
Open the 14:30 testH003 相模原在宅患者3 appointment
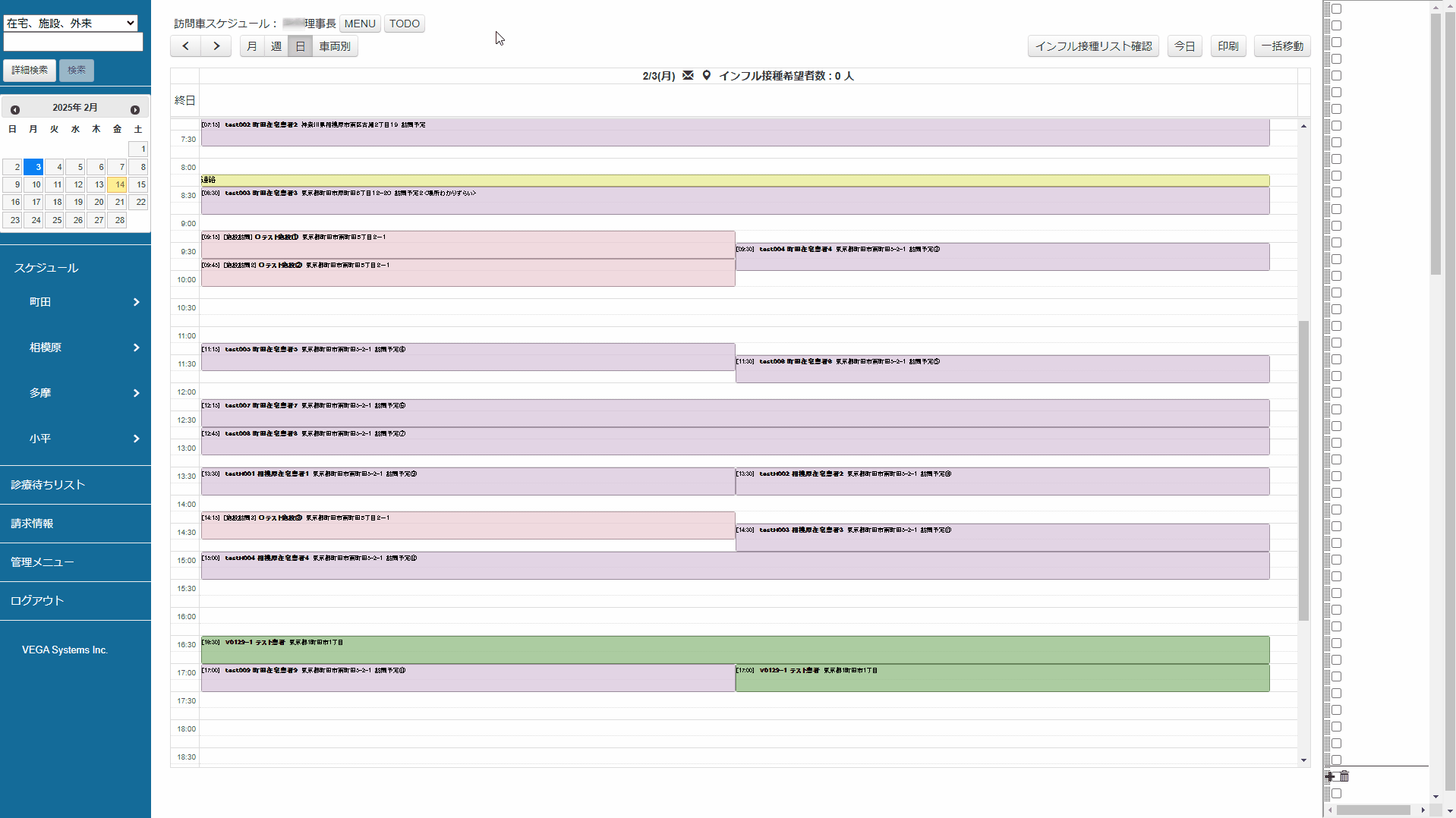pos(1002,537)
